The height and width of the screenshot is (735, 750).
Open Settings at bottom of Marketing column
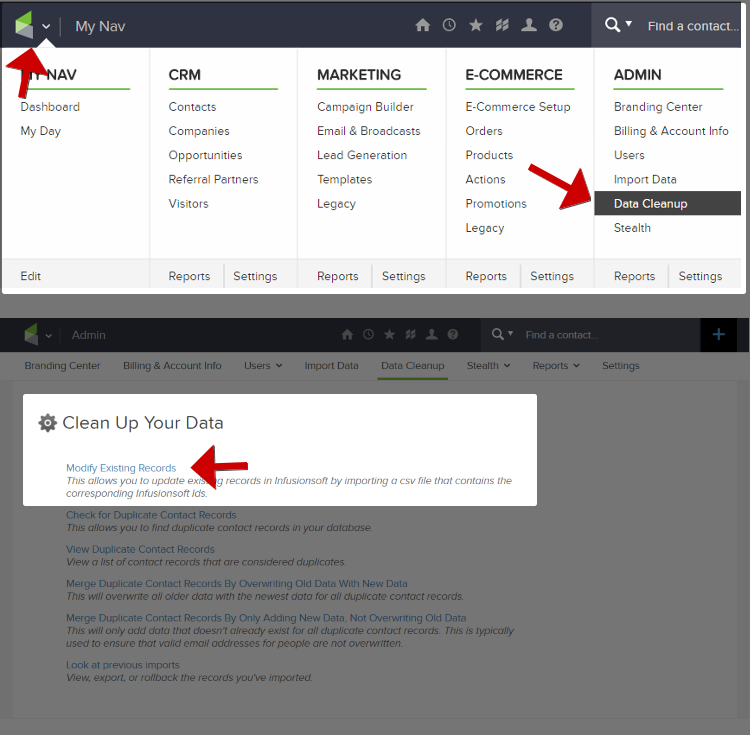click(404, 276)
